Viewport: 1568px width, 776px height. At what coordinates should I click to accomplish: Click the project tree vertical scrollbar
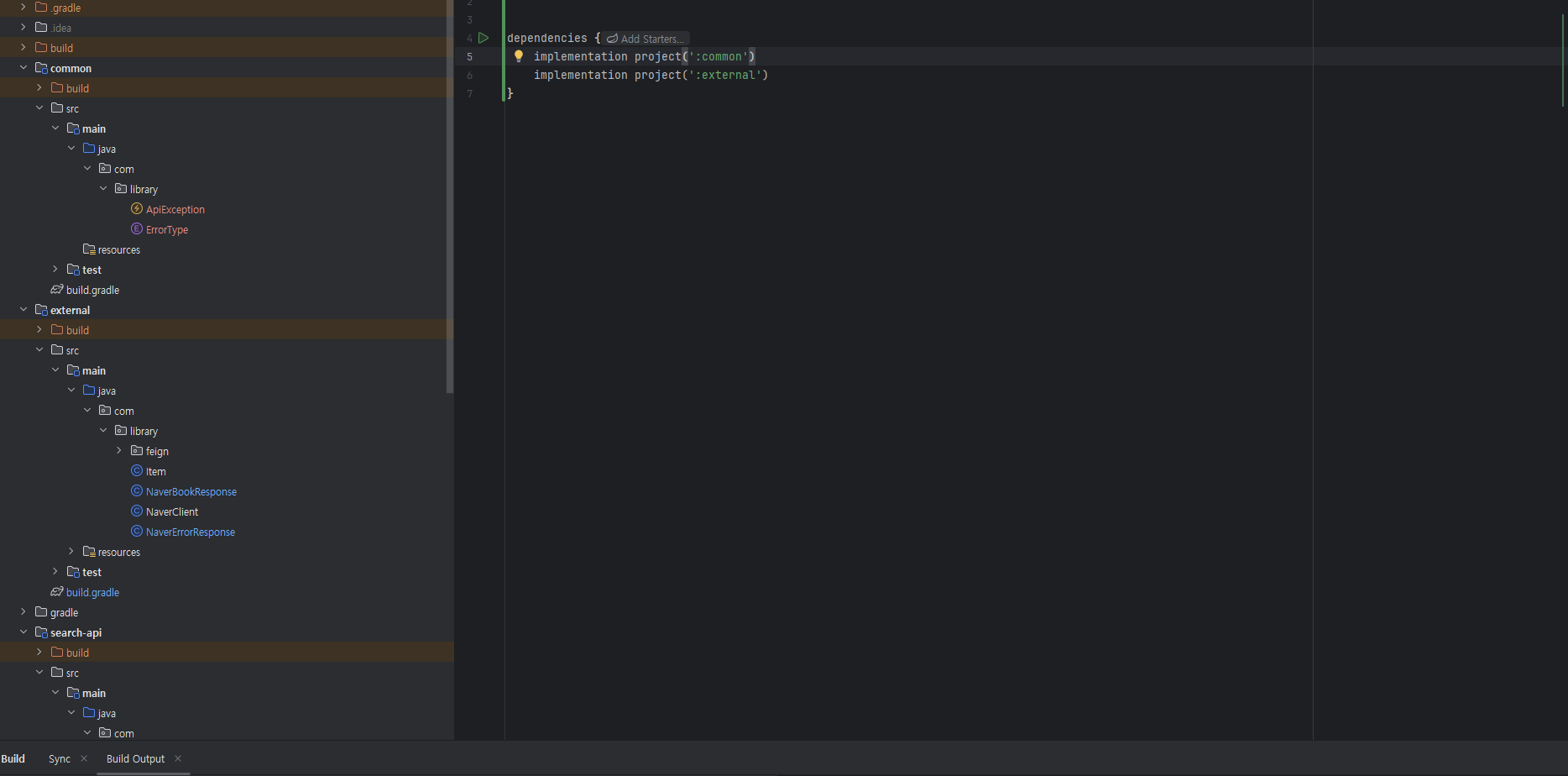pos(450,197)
